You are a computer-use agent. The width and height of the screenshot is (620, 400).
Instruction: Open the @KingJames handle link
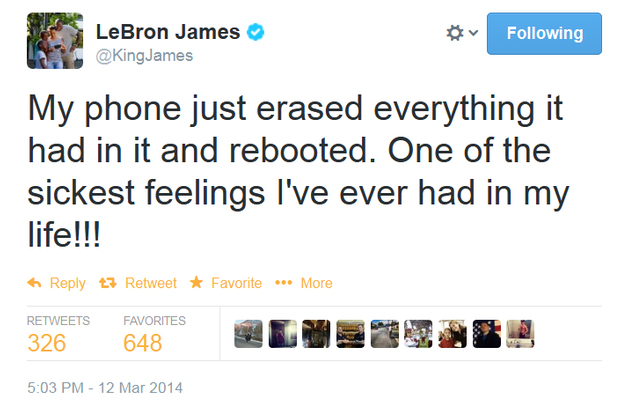144,56
